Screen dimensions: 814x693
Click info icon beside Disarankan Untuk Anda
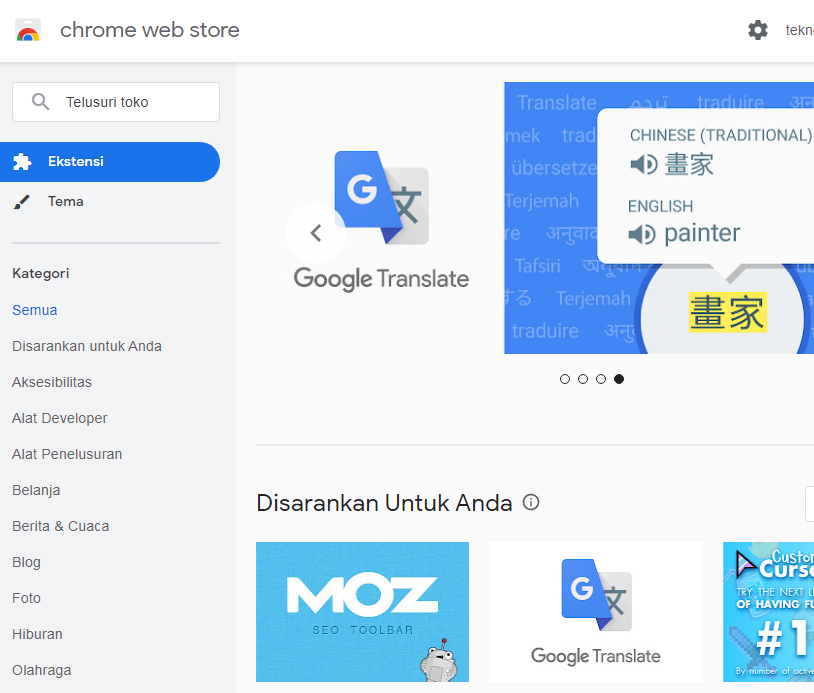pyautogui.click(x=531, y=502)
